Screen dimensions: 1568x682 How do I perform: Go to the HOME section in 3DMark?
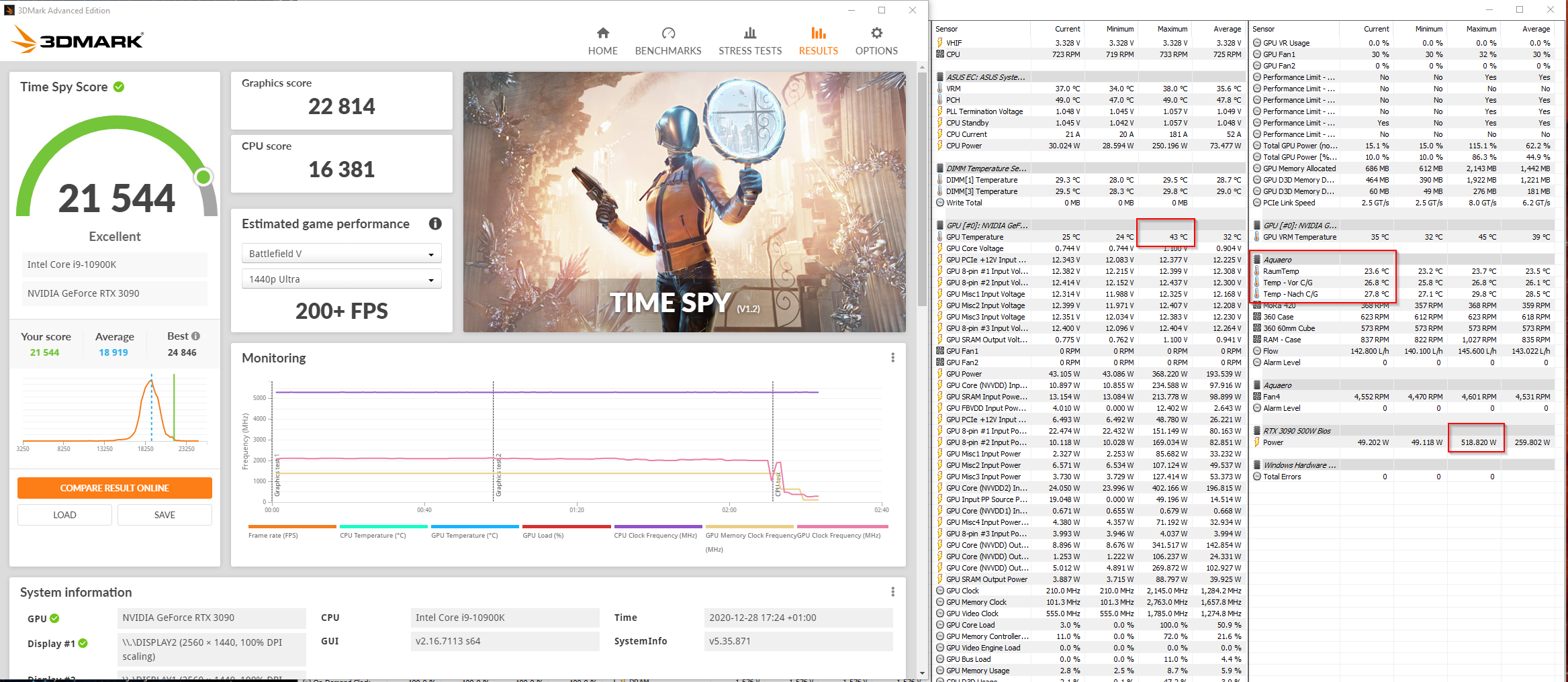pos(602,42)
